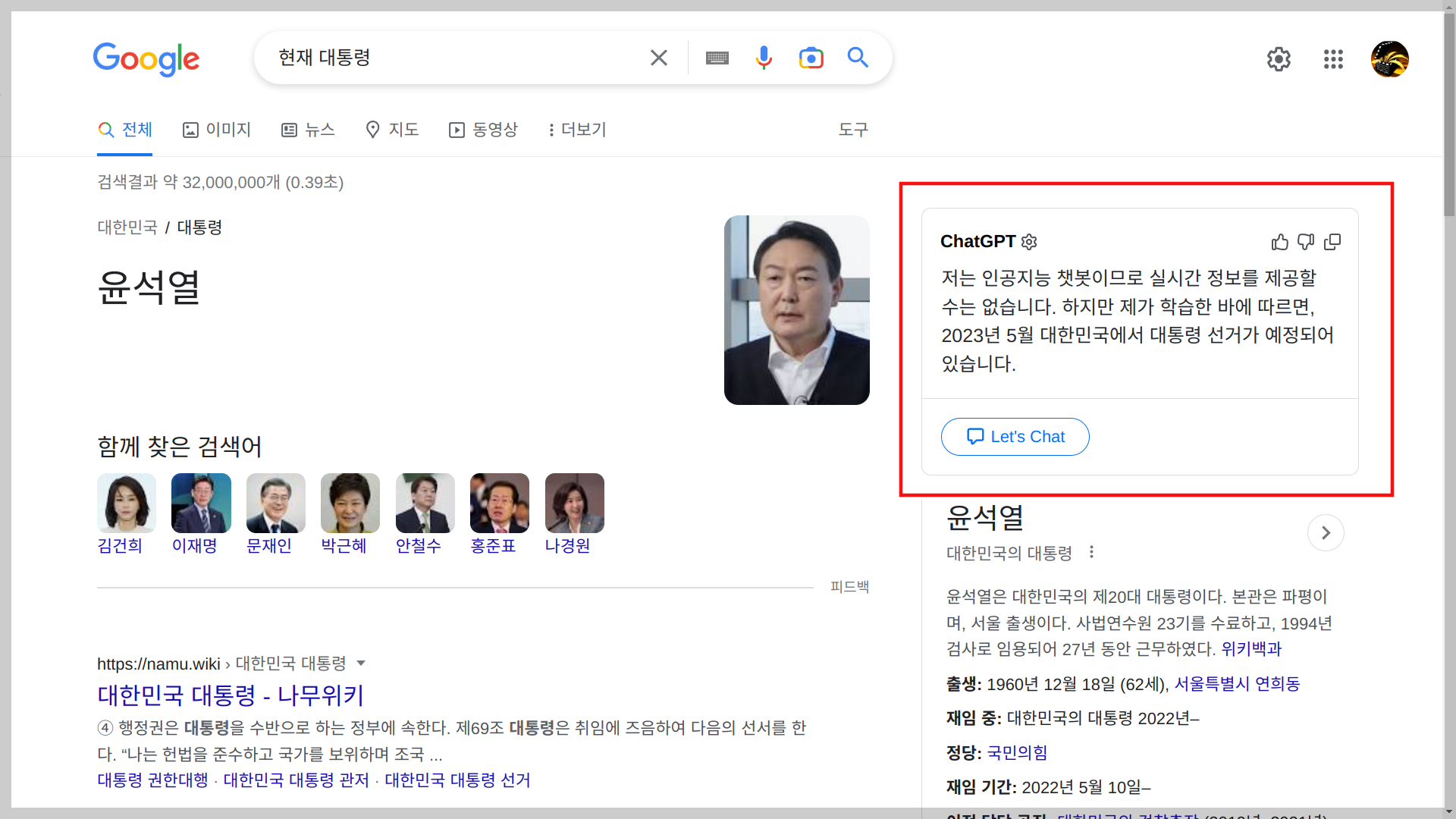This screenshot has width=1456, height=819.
Task: Give thumbs down to ChatGPT answer
Action: click(x=1306, y=242)
